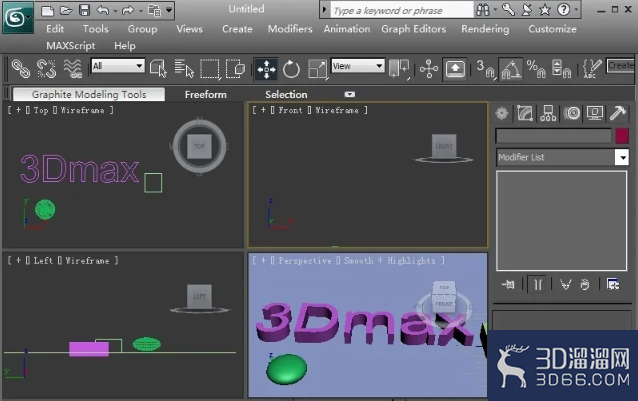Expand the Graphite ribbon minimize dropdown button

(x=350, y=94)
